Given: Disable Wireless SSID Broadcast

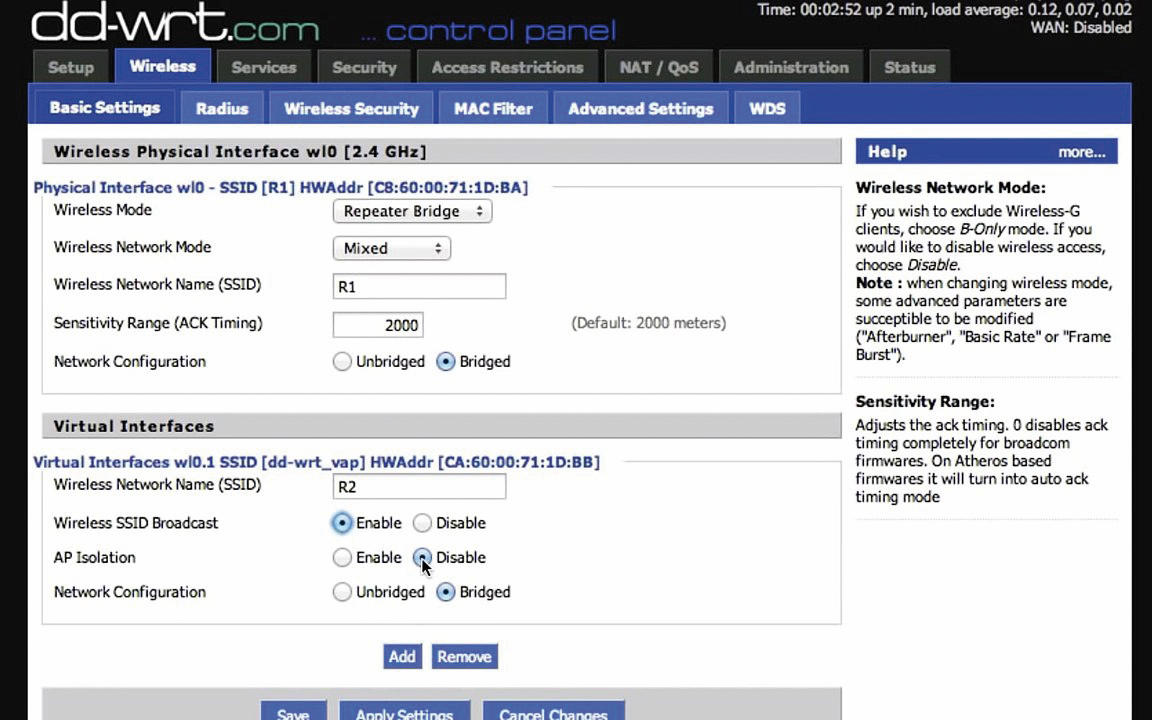Looking at the screenshot, I should [x=422, y=523].
